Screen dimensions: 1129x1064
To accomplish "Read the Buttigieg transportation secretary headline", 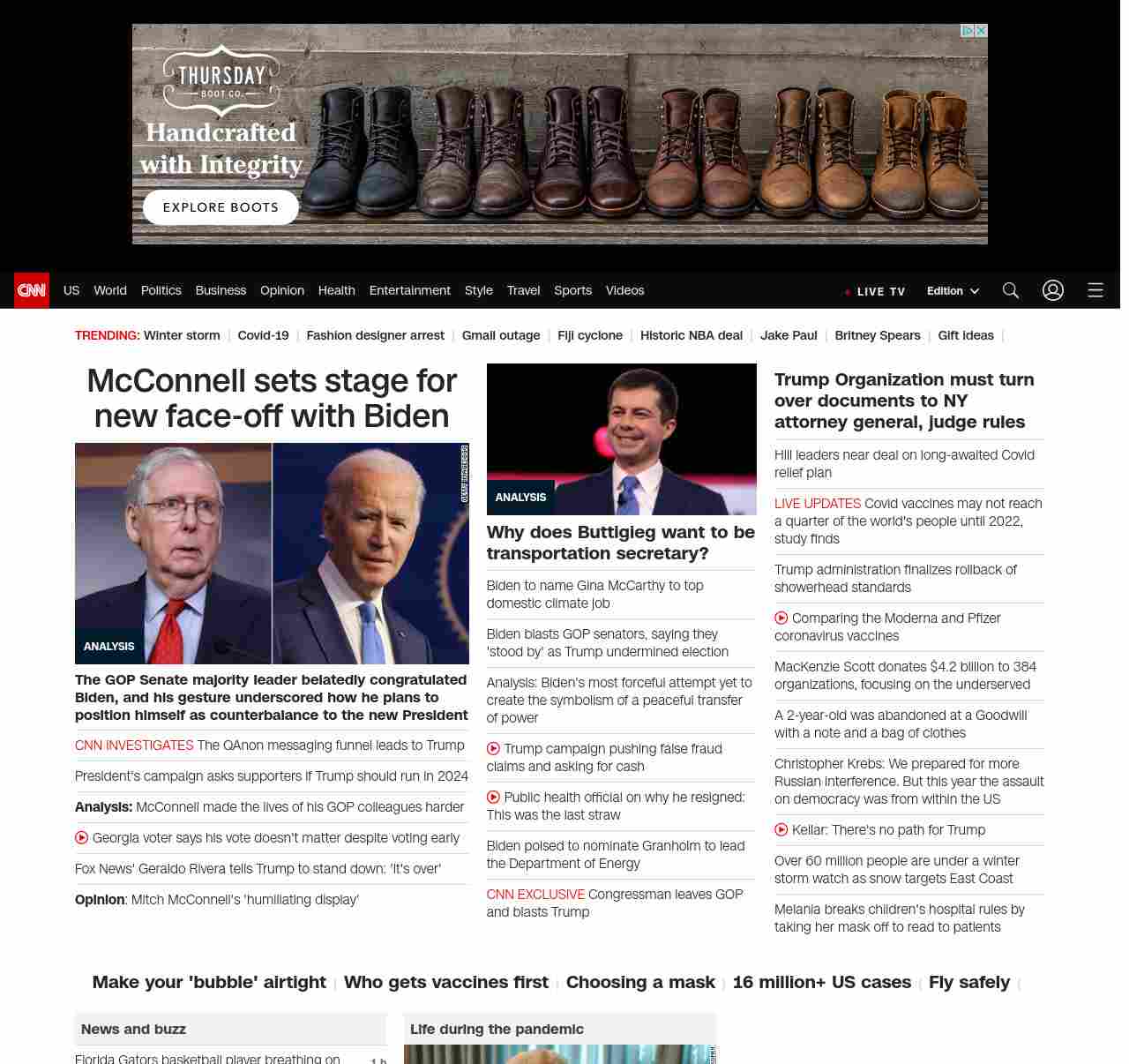I will [621, 543].
